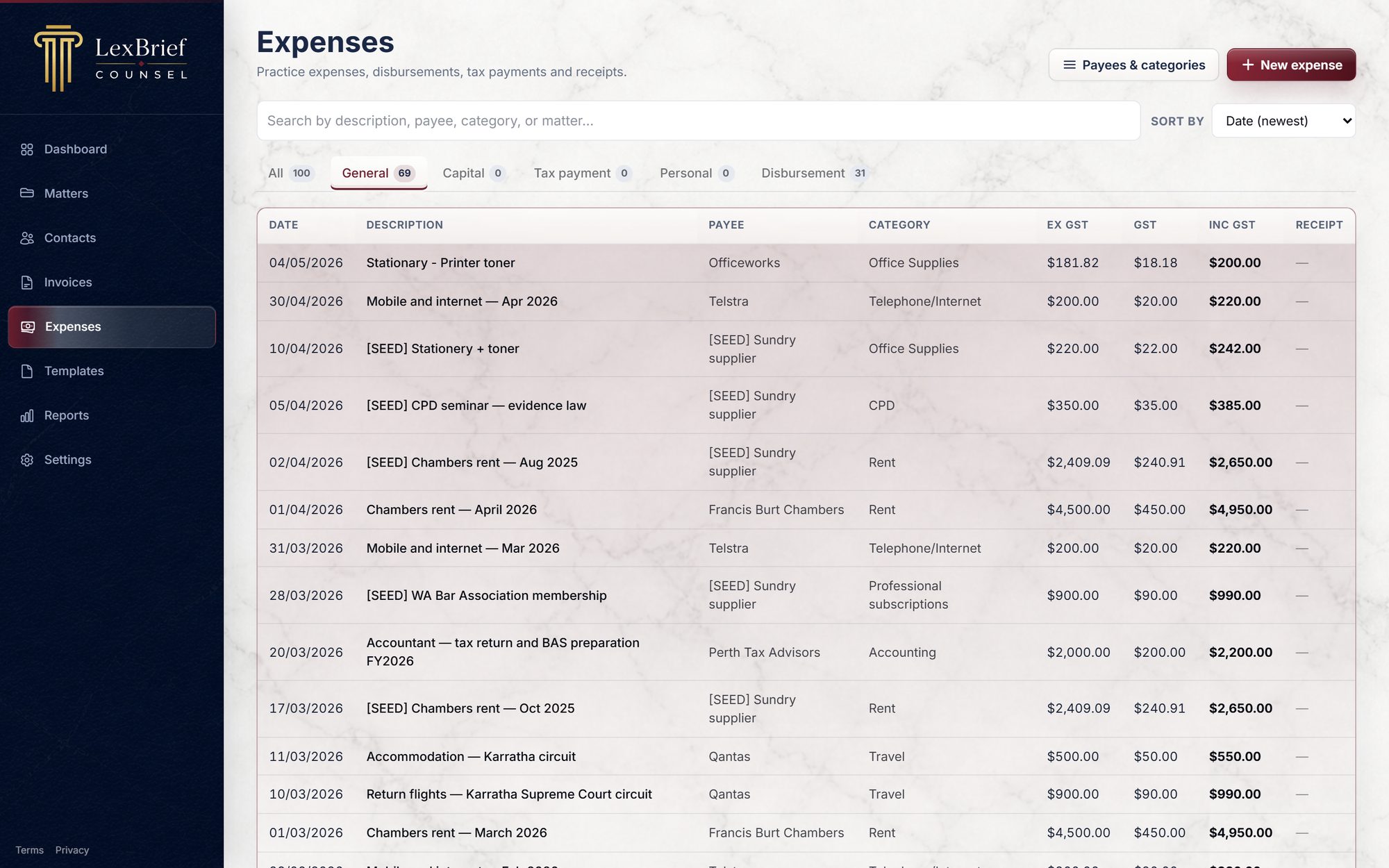The image size is (1389, 868).
Task: Switch to the All tab
Action: (x=292, y=173)
